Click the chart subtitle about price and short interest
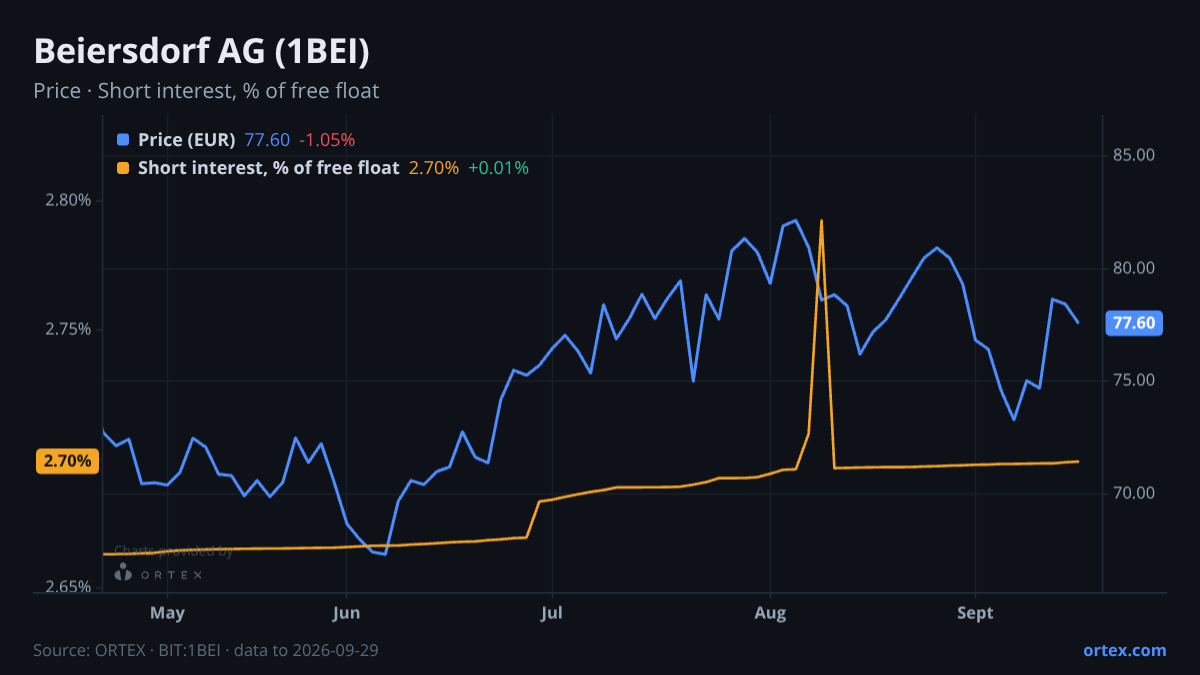Viewport: 1200px width, 675px height. pos(206,91)
